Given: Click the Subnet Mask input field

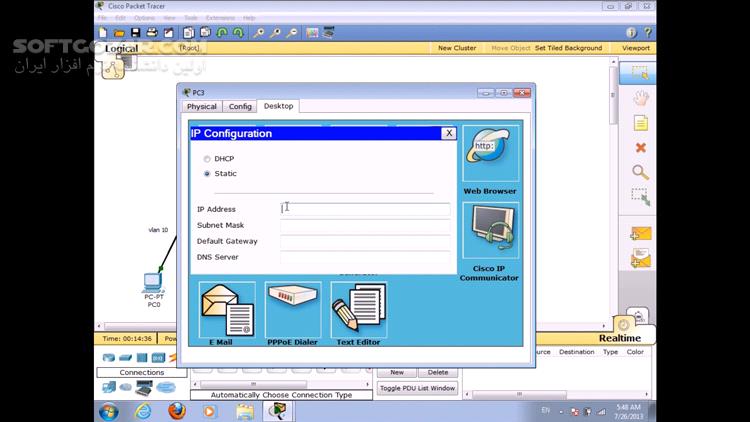Looking at the screenshot, I should (x=365, y=225).
